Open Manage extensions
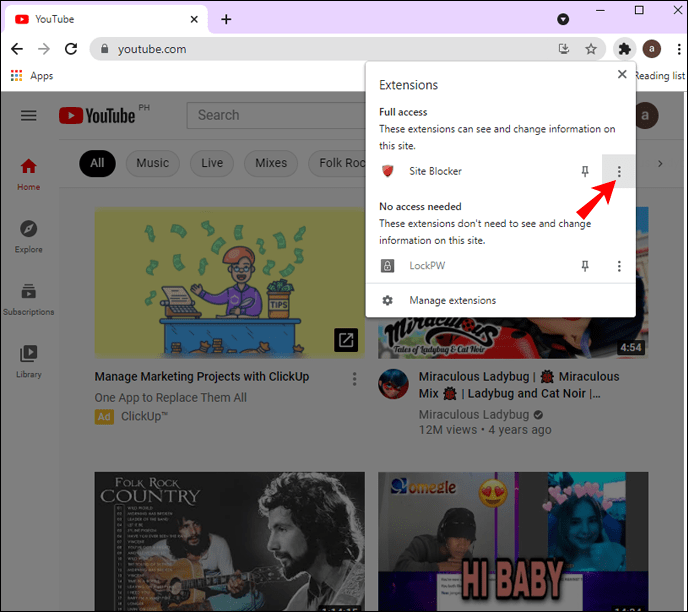This screenshot has height=612, width=688. [x=501, y=301]
